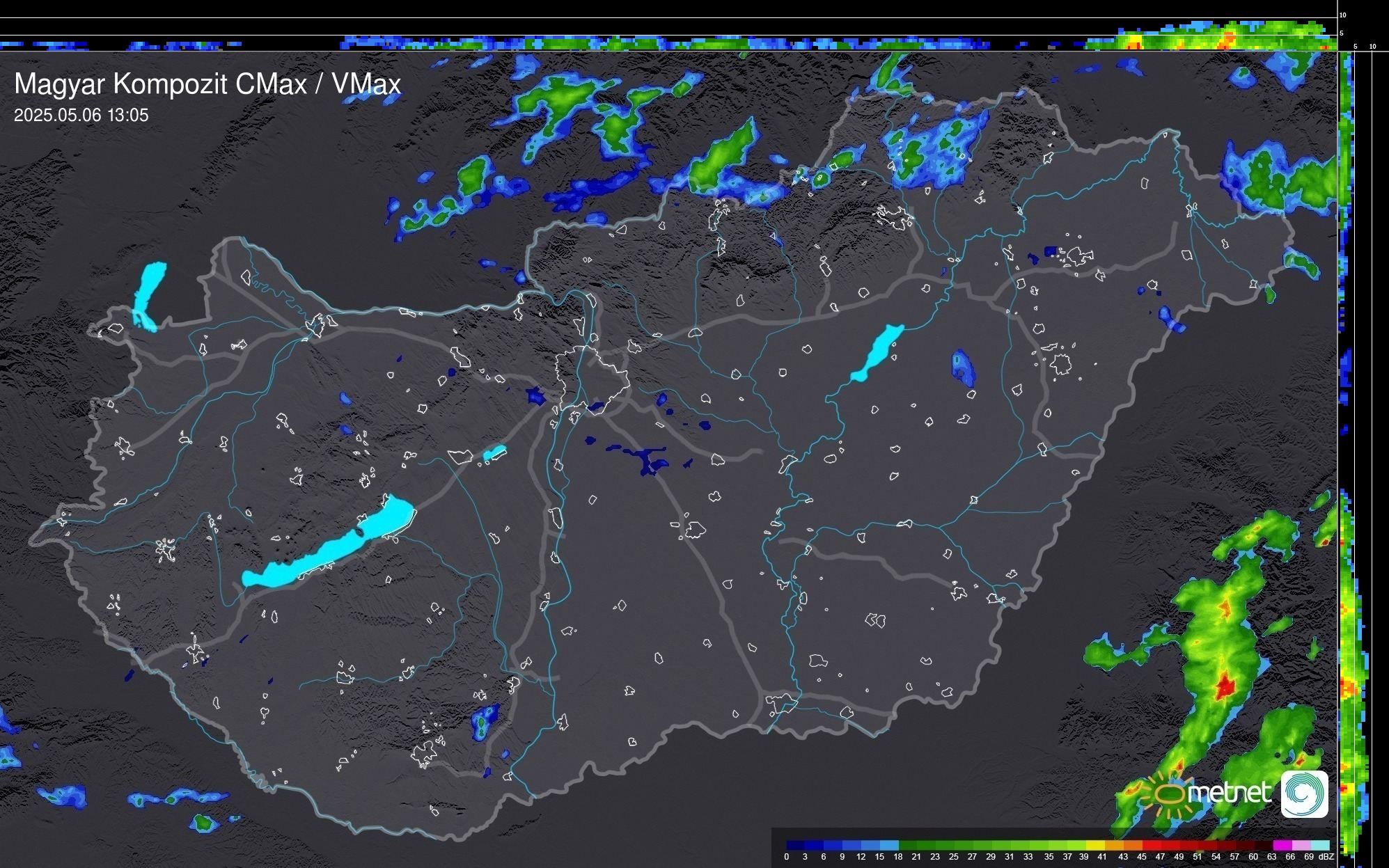This screenshot has width=1389, height=868.
Task: Select the yellow 39 dBZ legend swatch
Action: 1095,845
